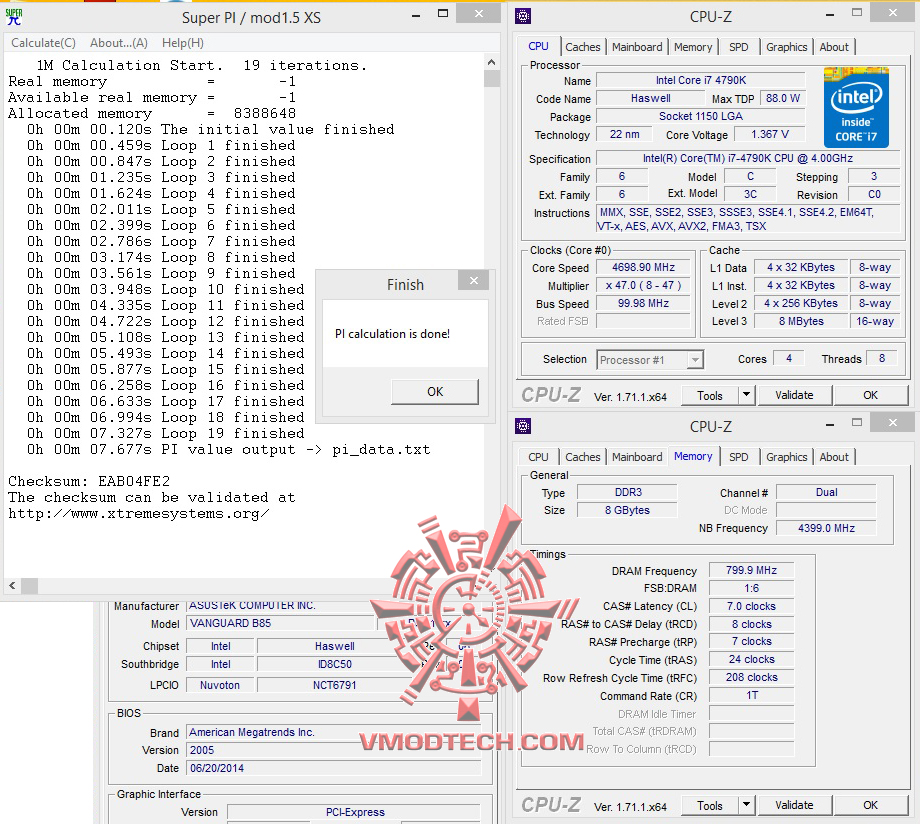This screenshot has width=920, height=824.
Task: Switch to Caches tab in top CPU-Z
Action: pos(583,47)
